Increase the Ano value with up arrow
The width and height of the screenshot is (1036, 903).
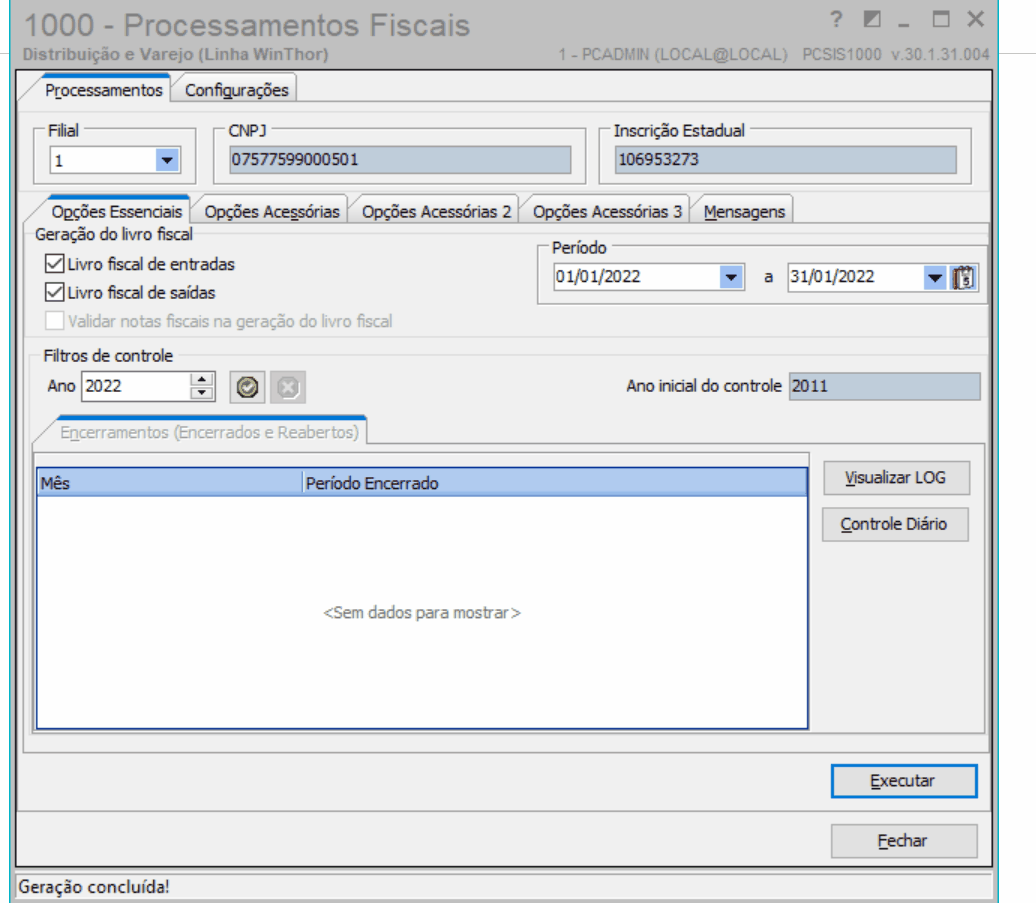(202, 380)
